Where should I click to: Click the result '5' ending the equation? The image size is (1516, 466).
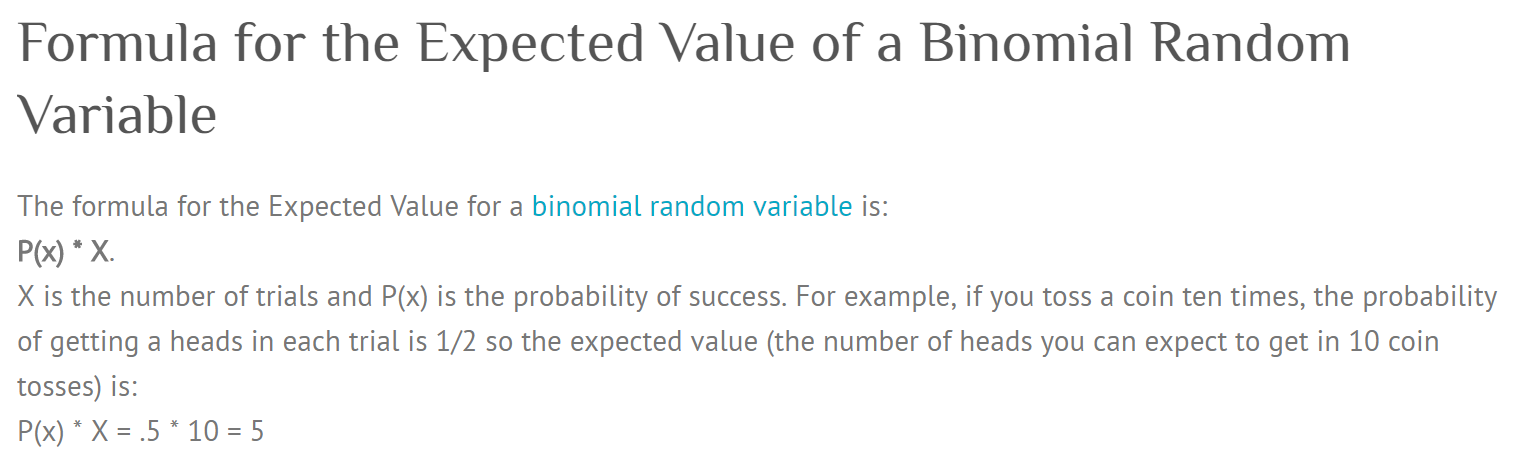257,432
